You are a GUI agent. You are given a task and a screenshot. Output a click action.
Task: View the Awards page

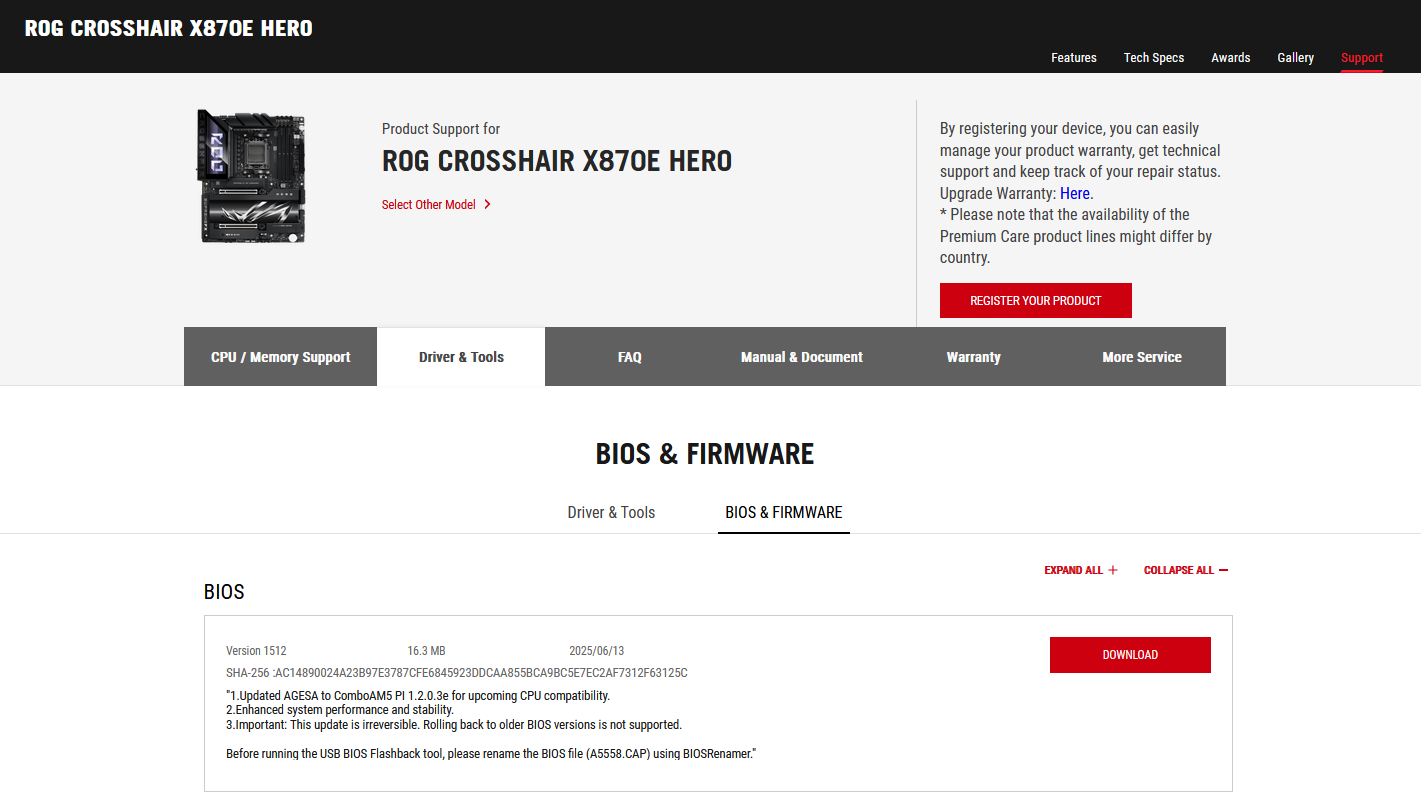point(1230,57)
